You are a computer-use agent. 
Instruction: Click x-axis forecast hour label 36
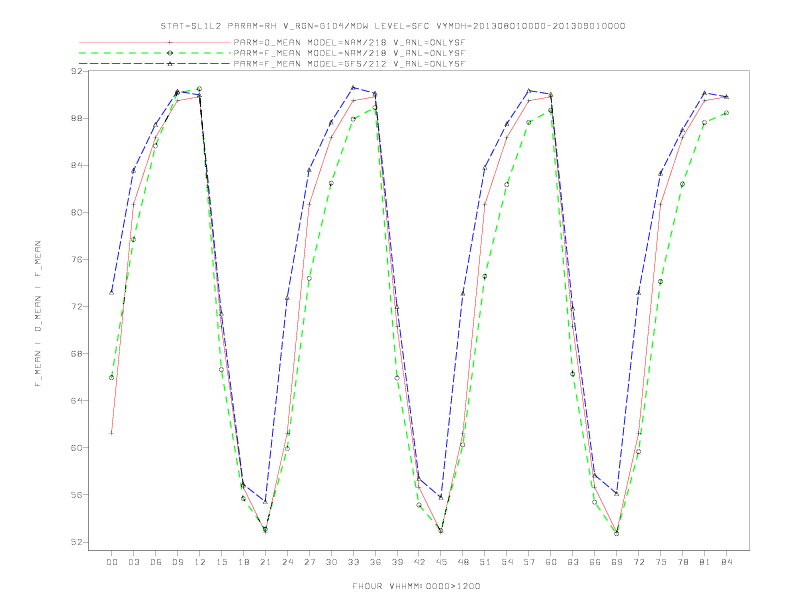pyautogui.click(x=375, y=562)
